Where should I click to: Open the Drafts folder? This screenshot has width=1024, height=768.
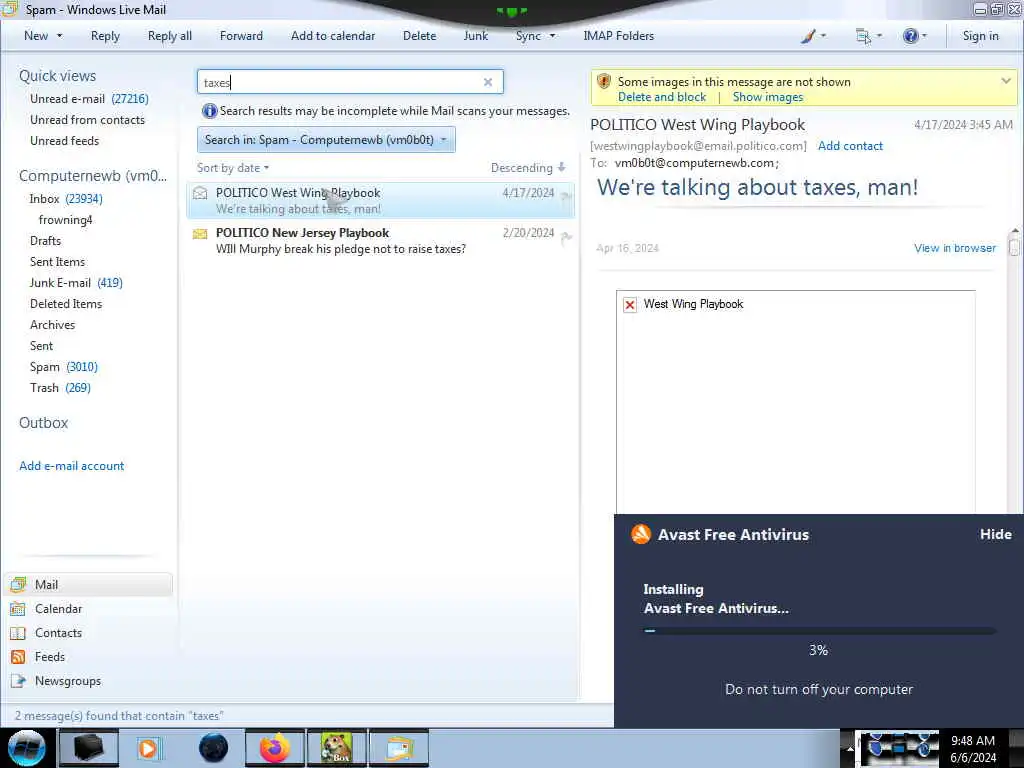[x=45, y=240]
